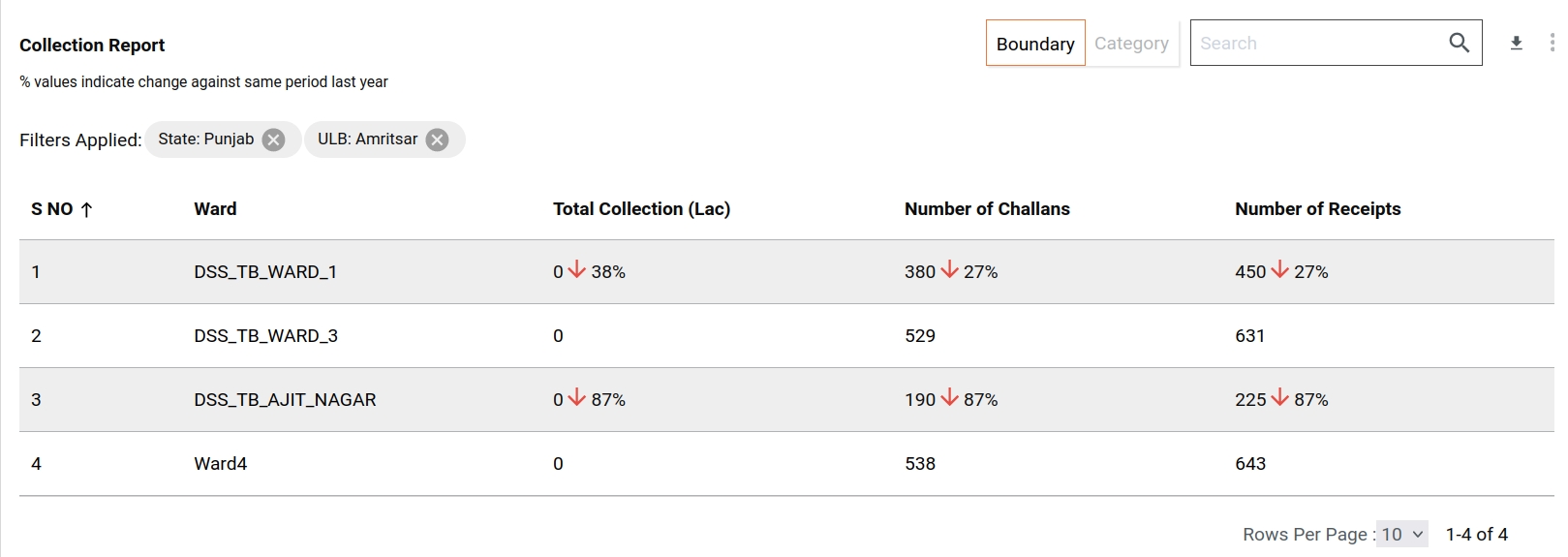Select the Ward4 row entry
The image size is (1568, 557).
point(220,464)
